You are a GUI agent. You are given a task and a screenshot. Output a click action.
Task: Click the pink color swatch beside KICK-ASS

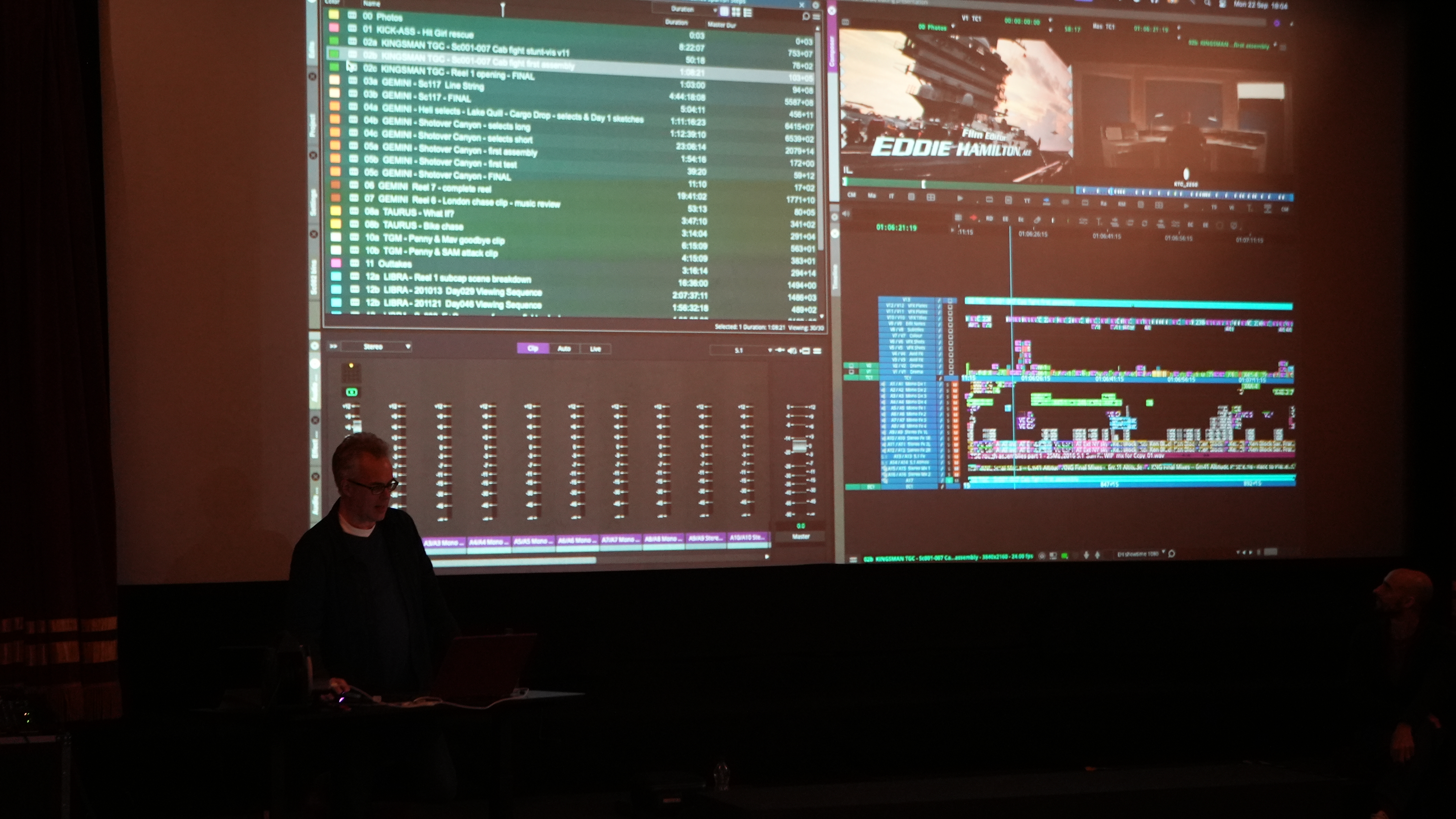(x=333, y=28)
